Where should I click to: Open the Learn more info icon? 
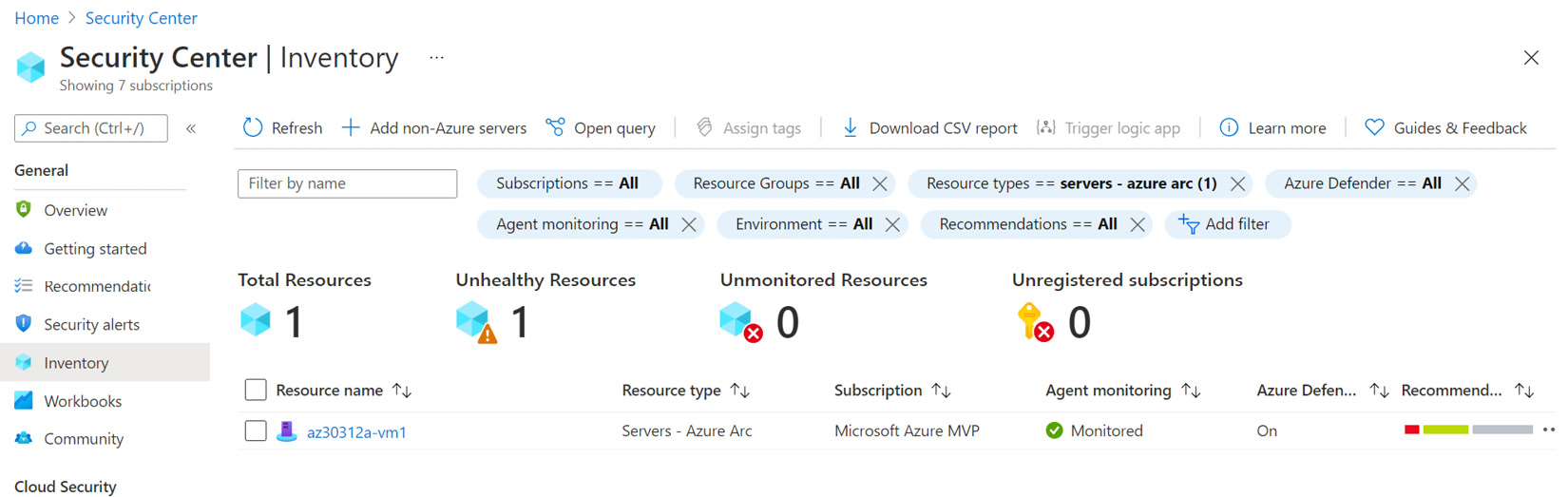tap(1229, 127)
